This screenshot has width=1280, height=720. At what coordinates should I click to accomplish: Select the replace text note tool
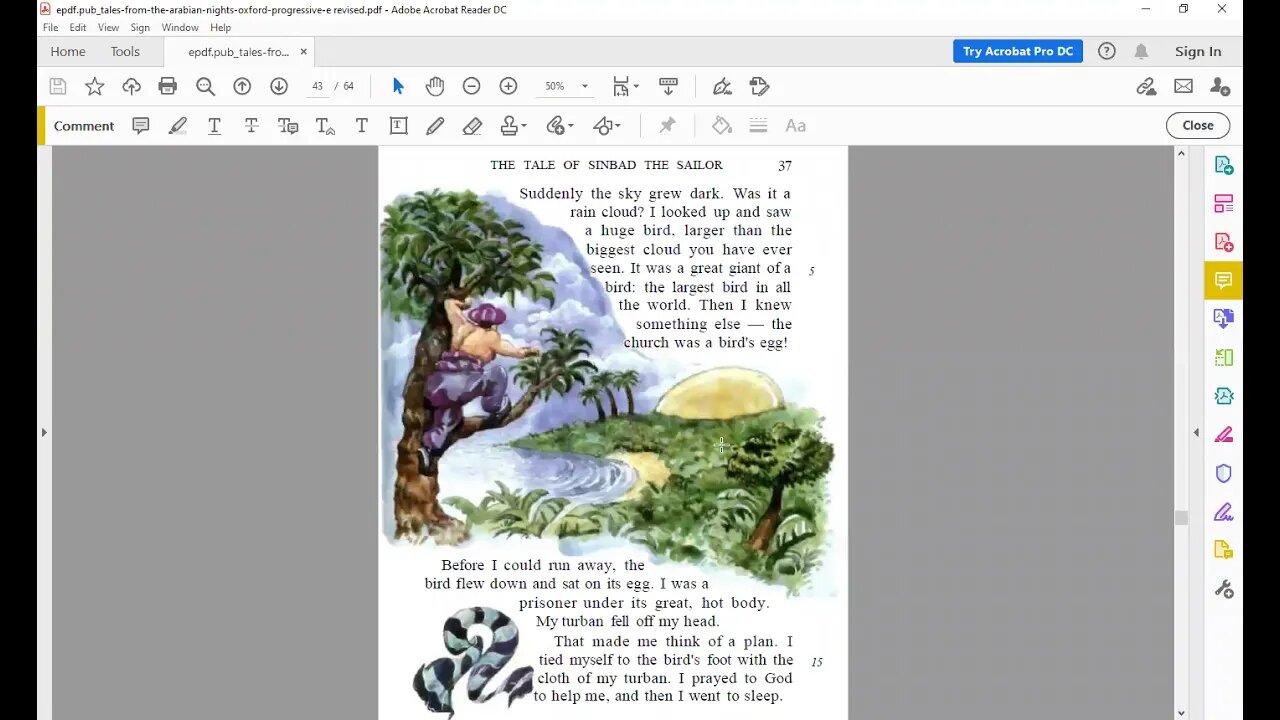pos(288,126)
